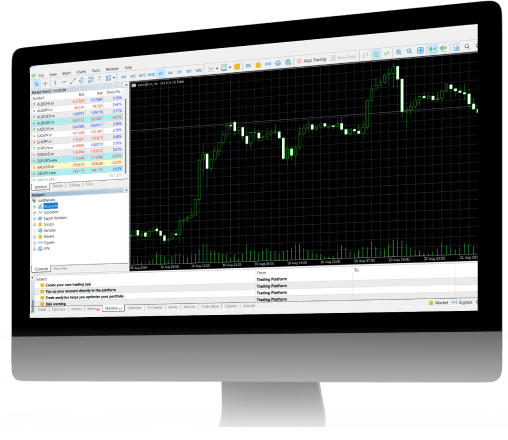The width and height of the screenshot is (508, 440).
Task: Toggle chart auto scroll
Action: pyautogui.click(x=432, y=49)
